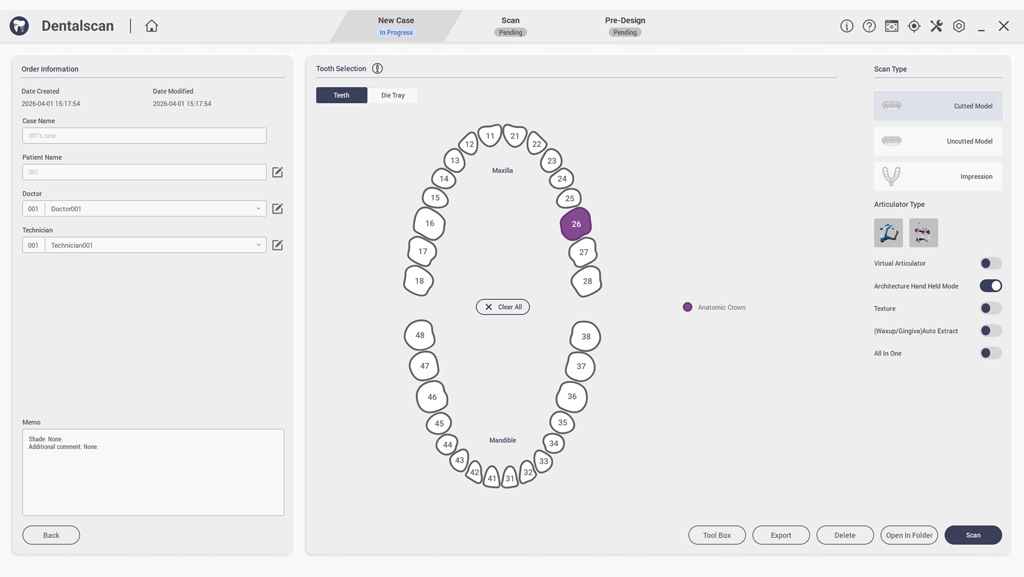This screenshot has width=1024, height=577.
Task: Go to the home screen icon
Action: (152, 26)
